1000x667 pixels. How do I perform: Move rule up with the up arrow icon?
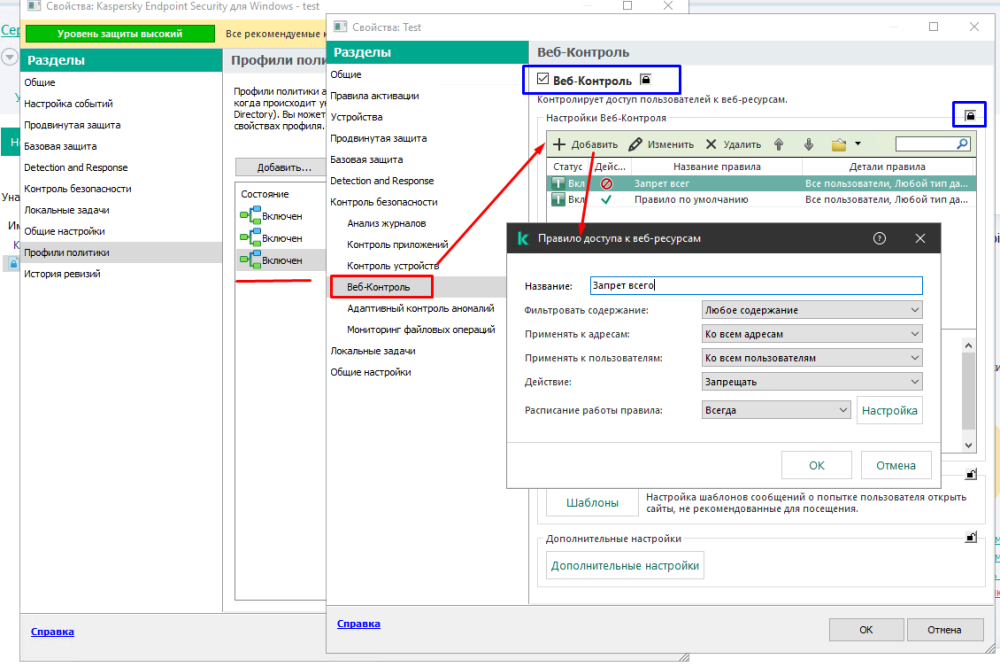[779, 144]
